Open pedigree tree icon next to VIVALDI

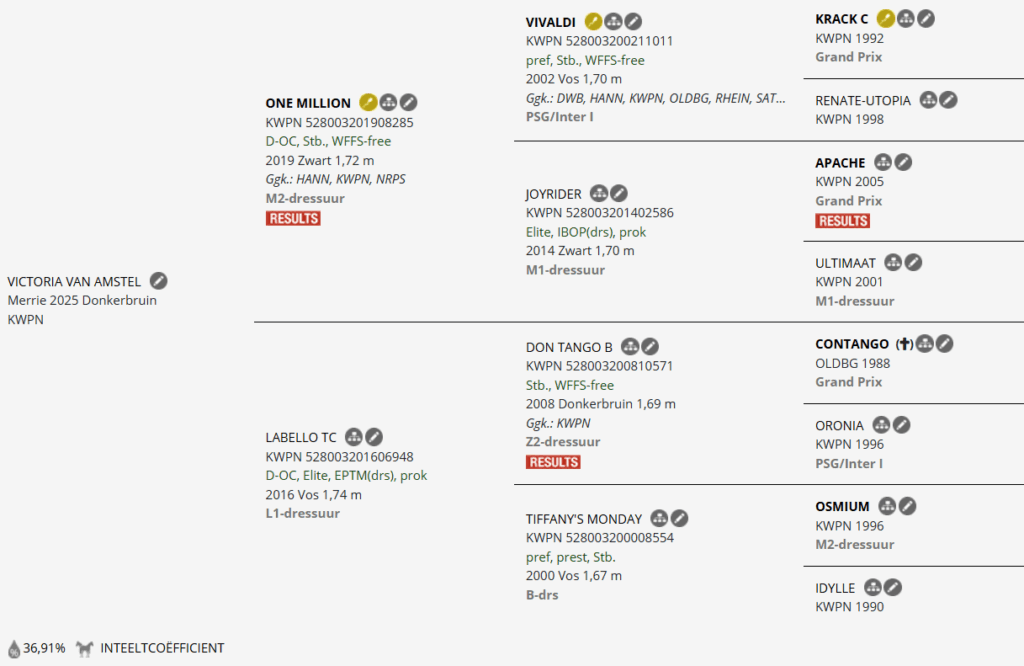click(x=613, y=21)
